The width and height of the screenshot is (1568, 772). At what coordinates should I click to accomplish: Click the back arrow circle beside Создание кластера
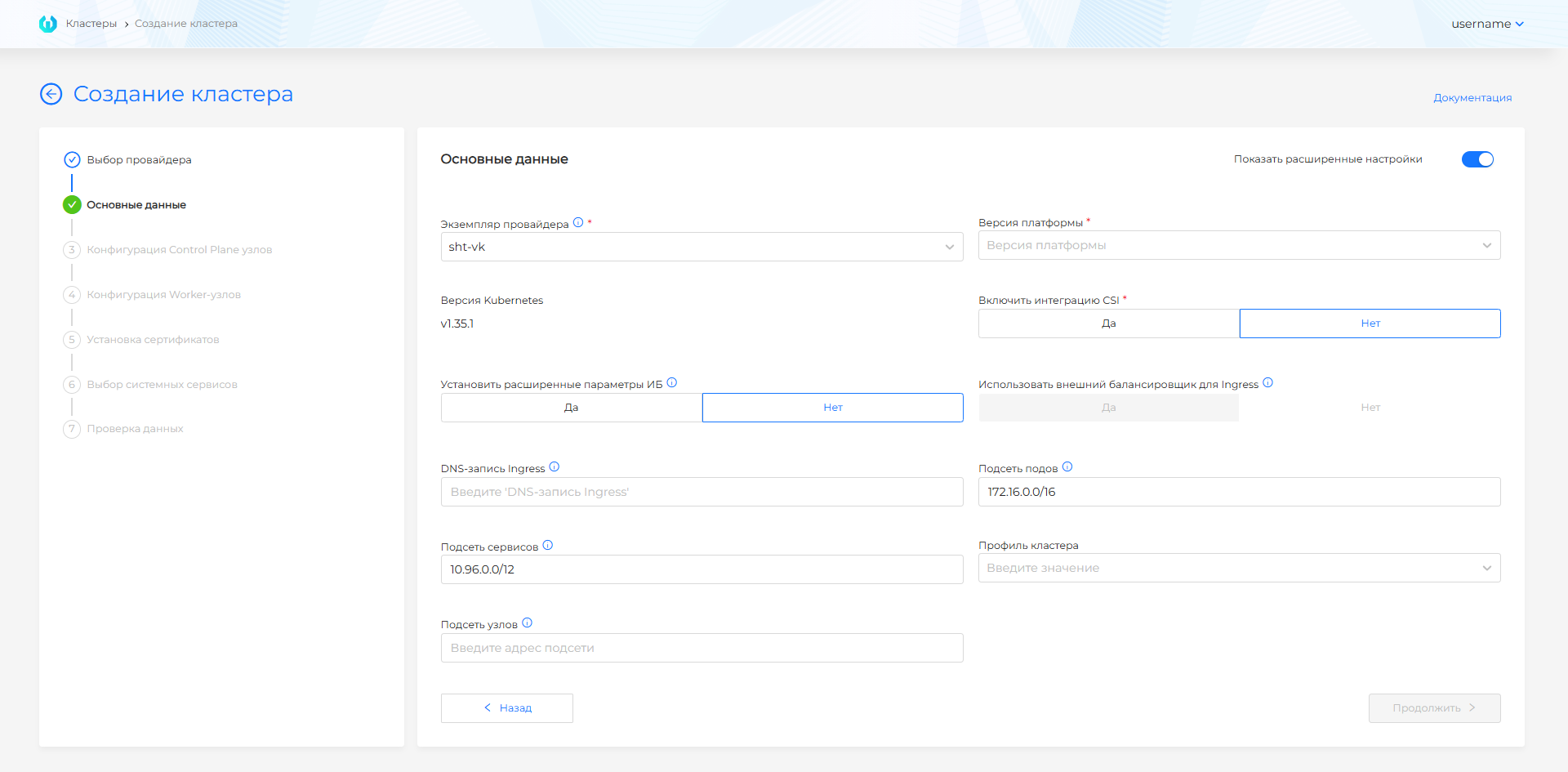coord(51,94)
